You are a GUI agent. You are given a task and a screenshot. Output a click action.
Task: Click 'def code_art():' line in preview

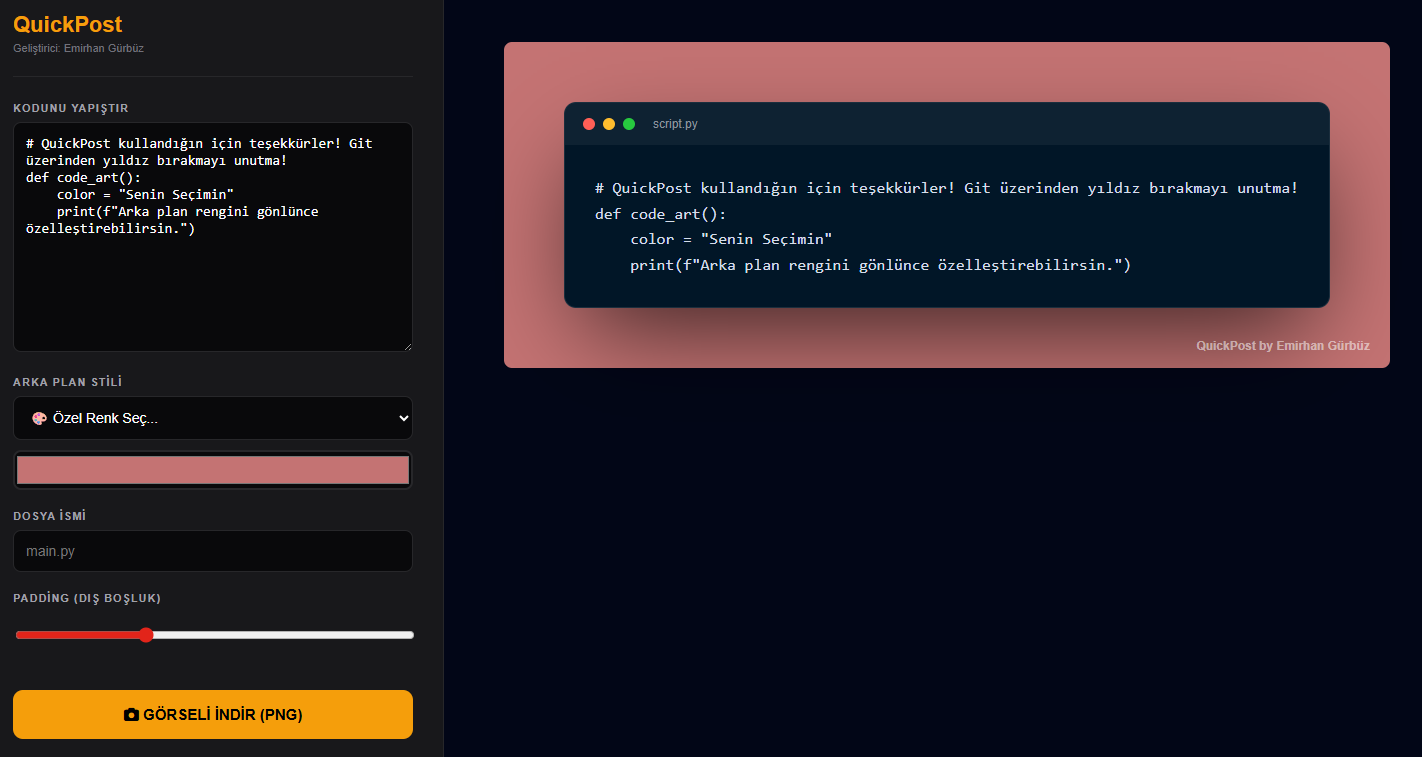point(661,214)
